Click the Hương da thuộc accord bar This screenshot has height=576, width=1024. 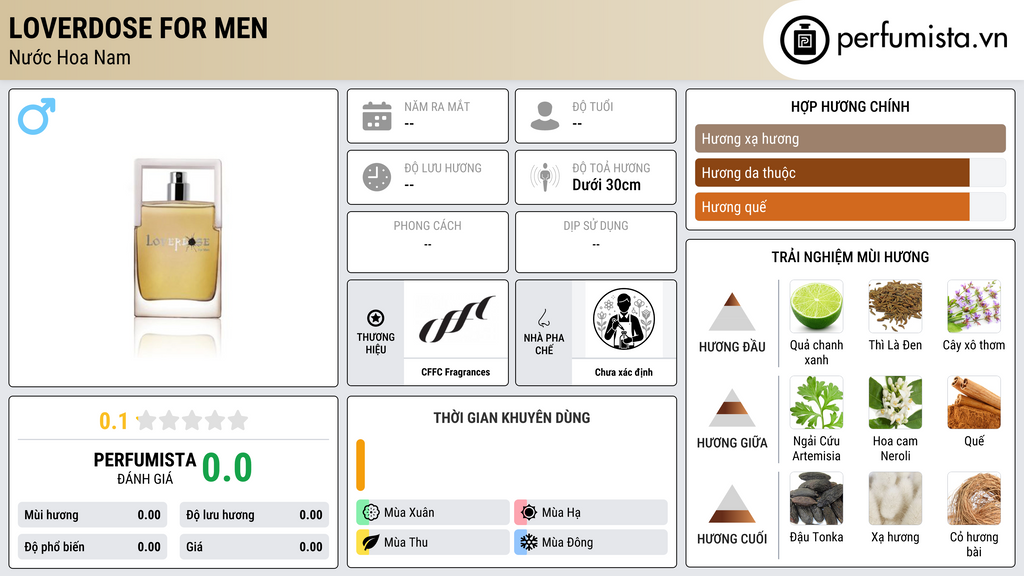(x=850, y=172)
